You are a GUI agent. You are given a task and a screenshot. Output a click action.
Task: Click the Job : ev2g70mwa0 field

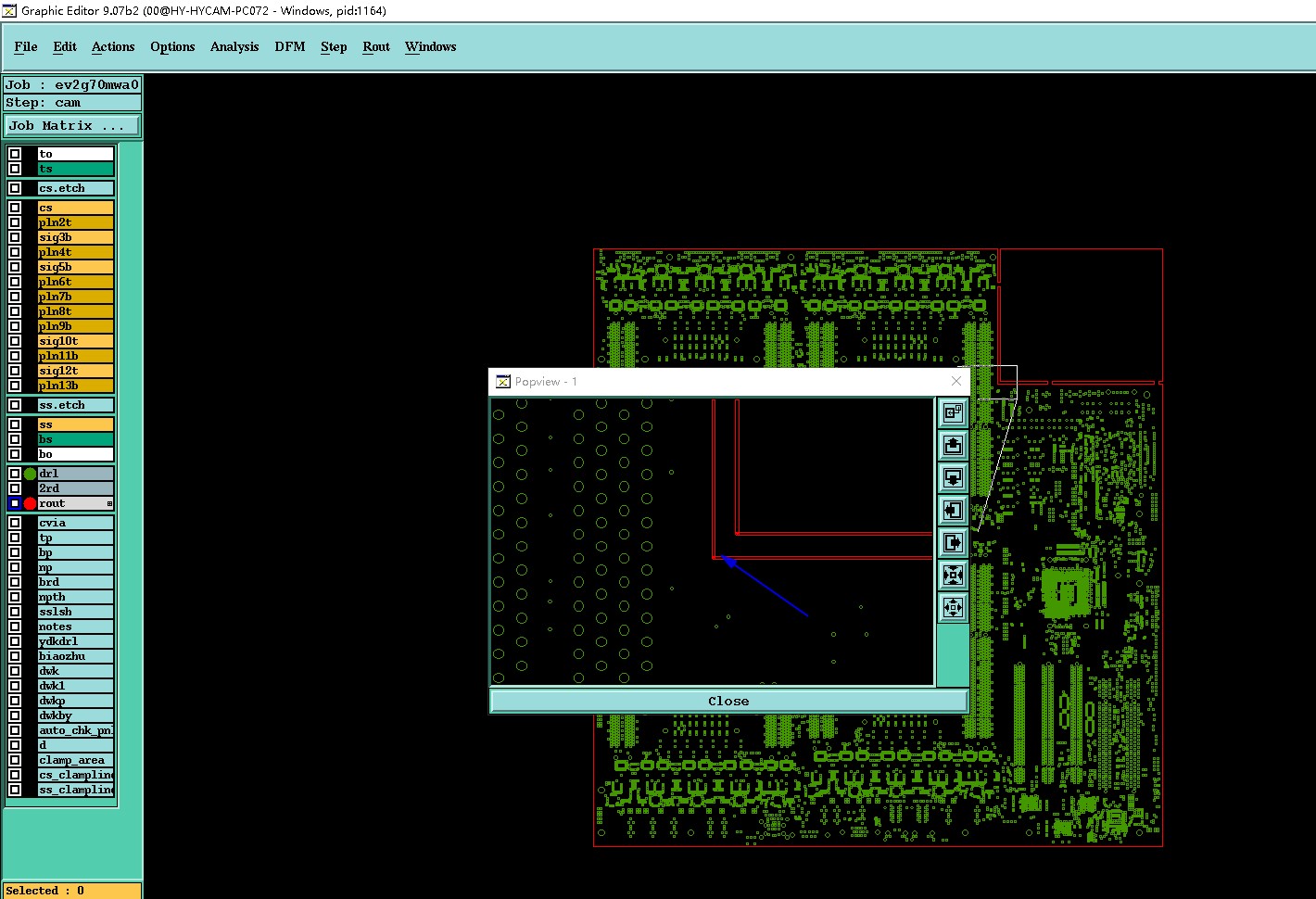pyautogui.click(x=72, y=84)
